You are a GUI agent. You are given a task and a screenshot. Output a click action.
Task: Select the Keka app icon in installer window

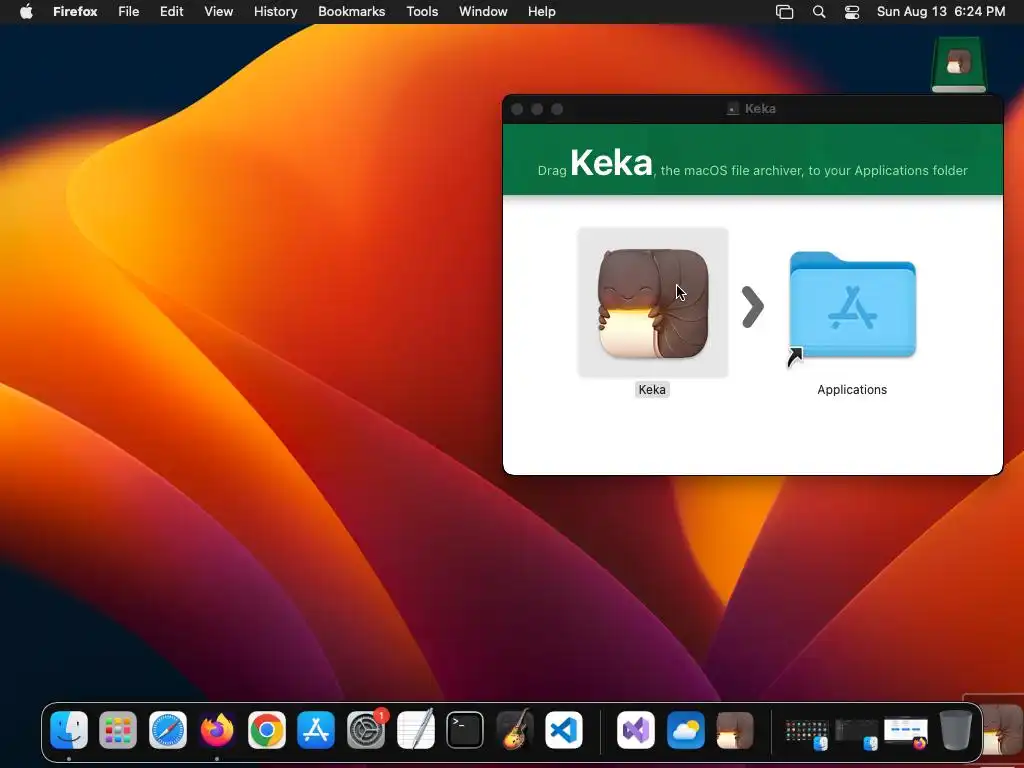(x=652, y=303)
